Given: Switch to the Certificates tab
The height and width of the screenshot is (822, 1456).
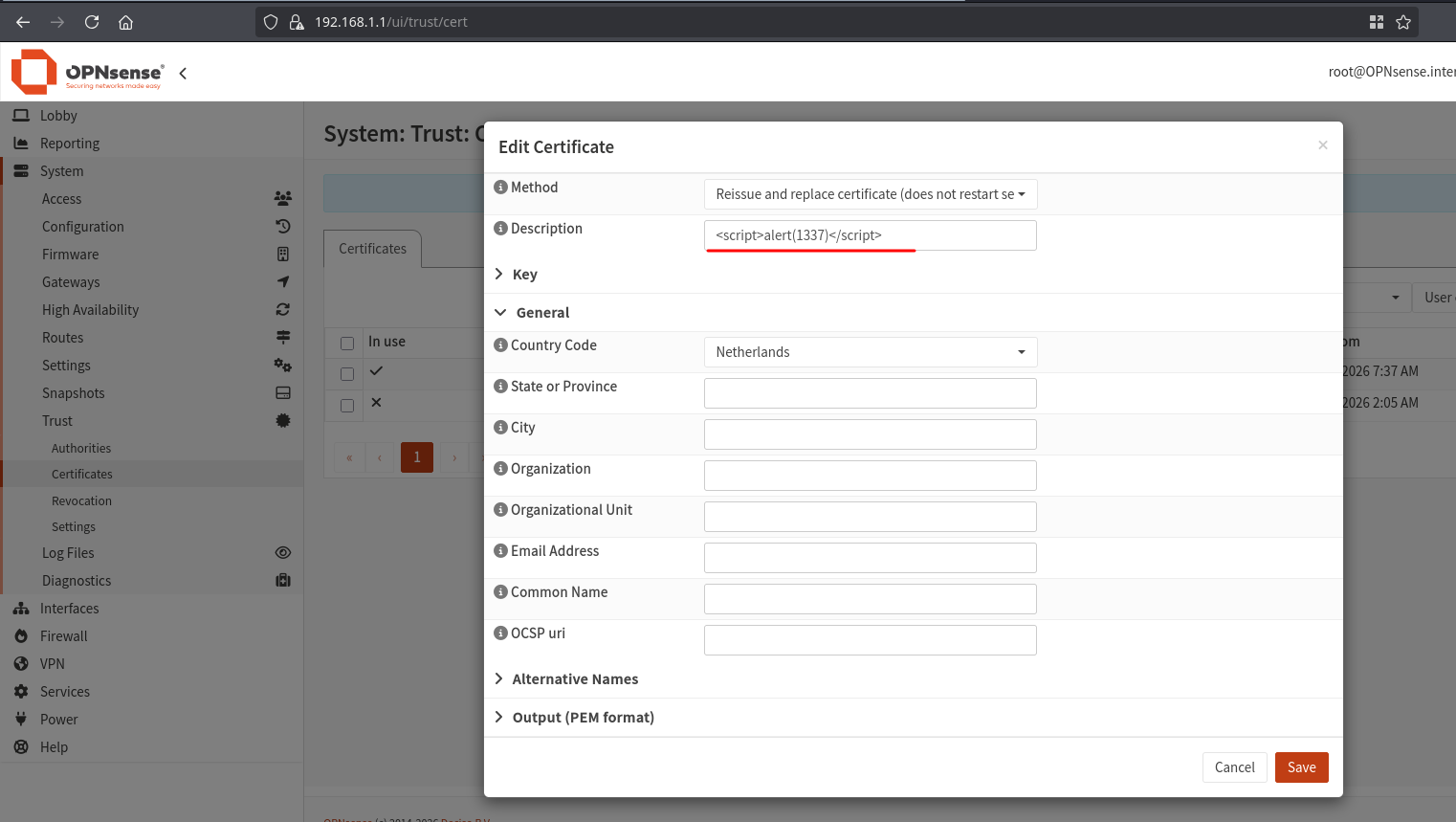Looking at the screenshot, I should click(373, 249).
